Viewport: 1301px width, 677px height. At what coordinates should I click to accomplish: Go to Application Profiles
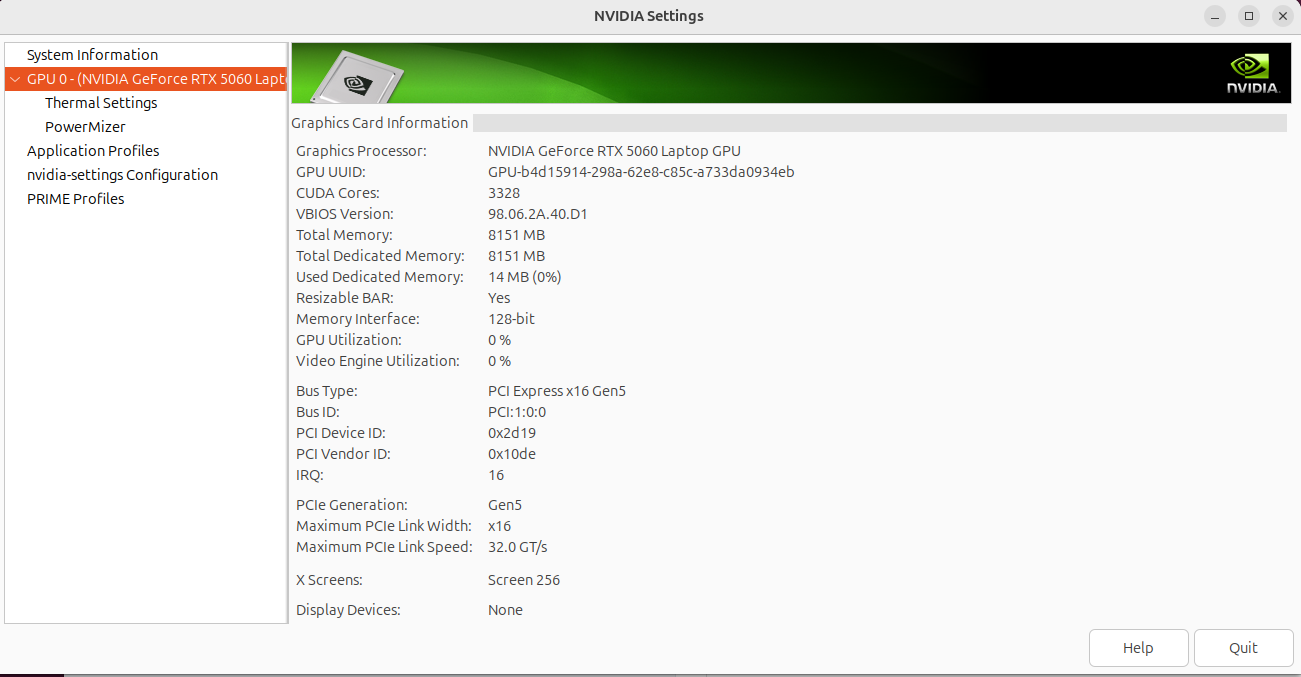pyautogui.click(x=93, y=151)
